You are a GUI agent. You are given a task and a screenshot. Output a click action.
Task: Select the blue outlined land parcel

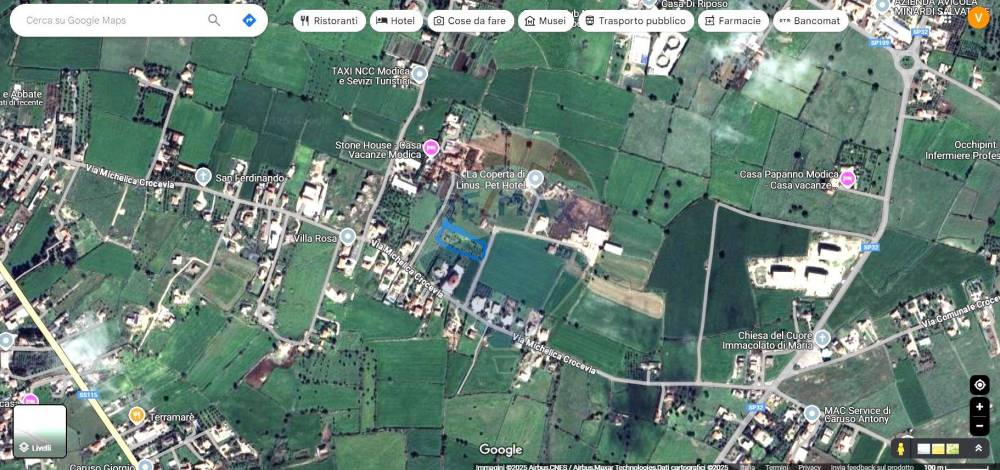[x=462, y=241]
